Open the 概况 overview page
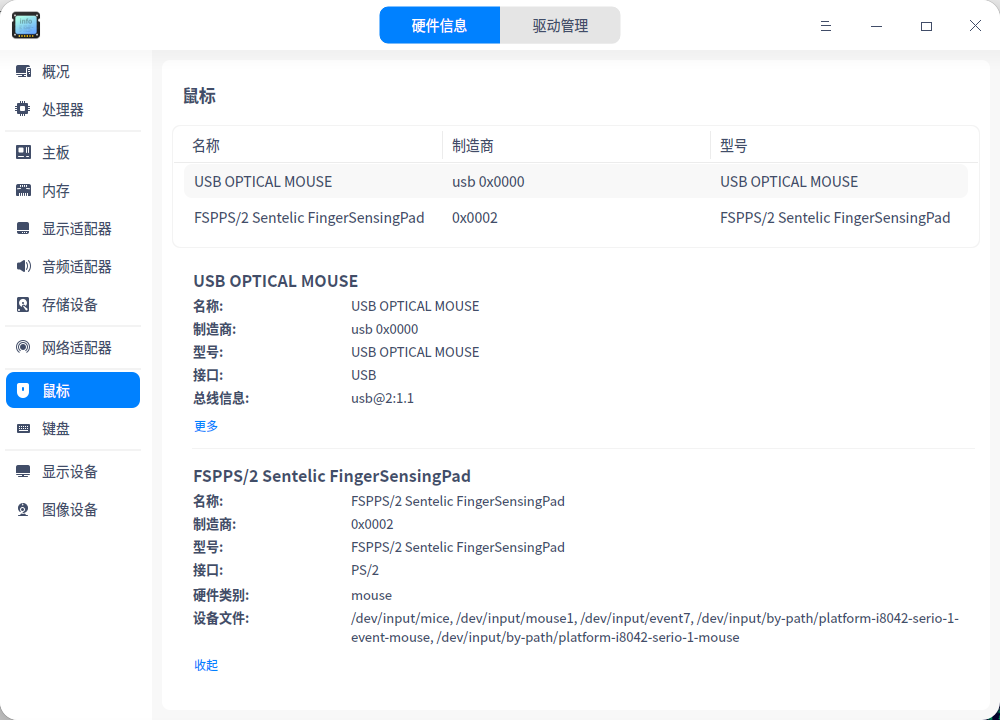This screenshot has width=1000, height=720. click(55, 71)
